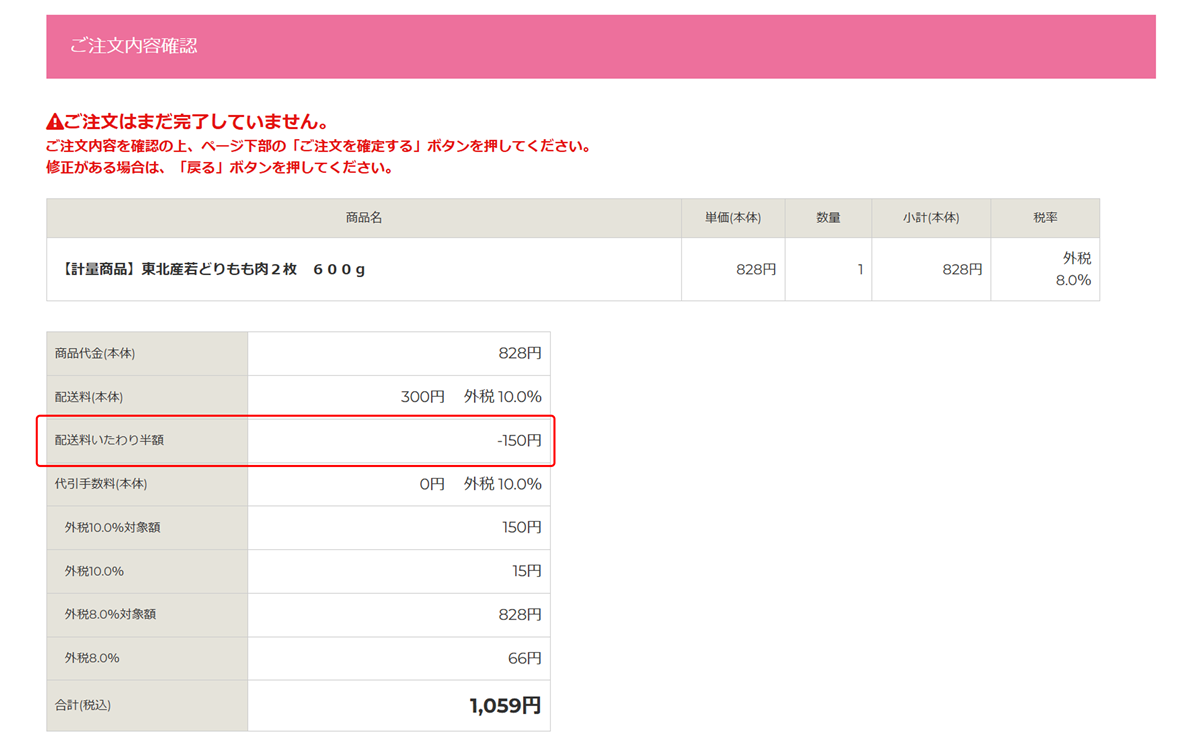
Task: Click the ご注文はまだ完了していません warning heading
Action: click(196, 123)
